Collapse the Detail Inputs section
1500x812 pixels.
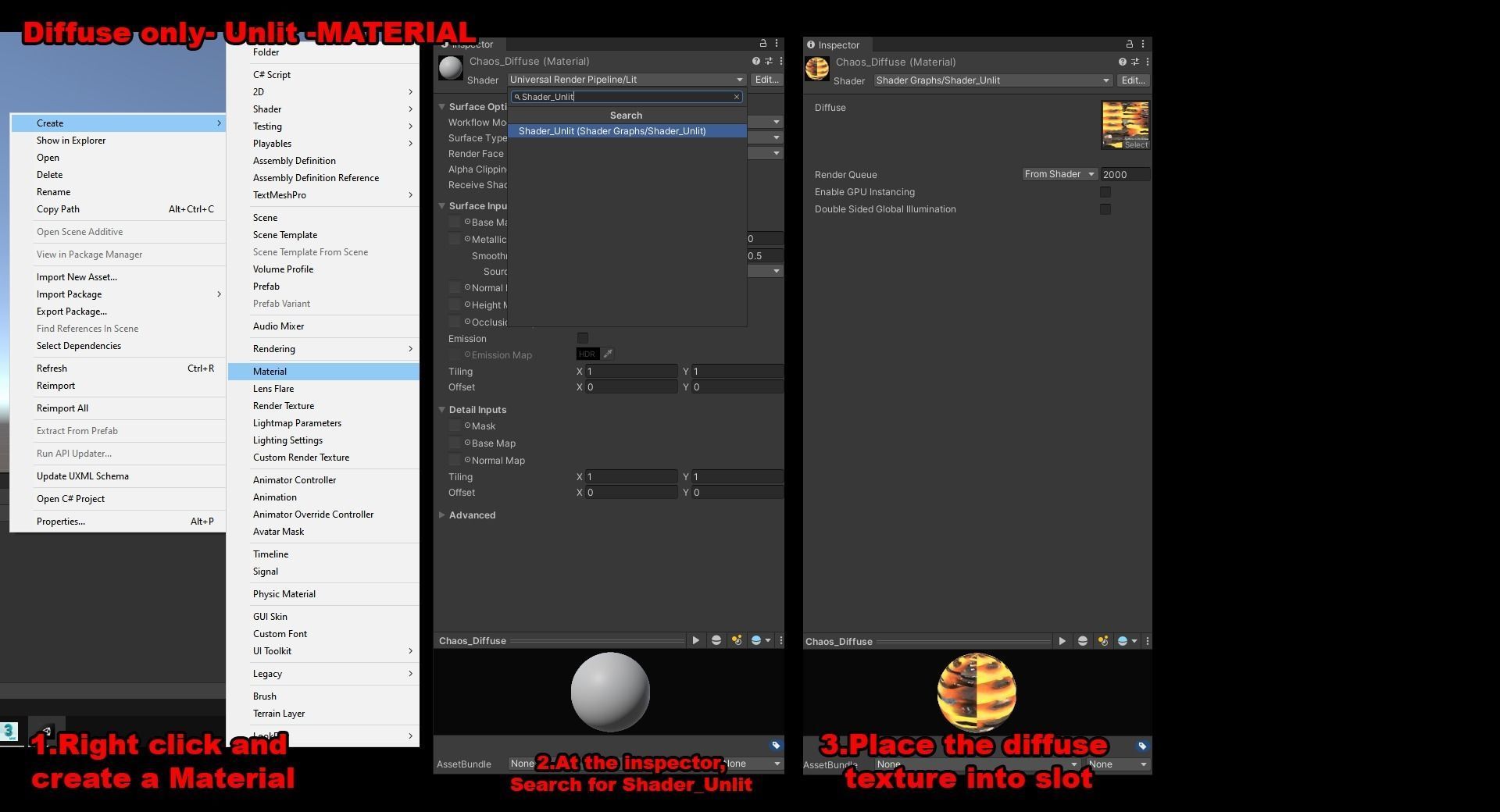441,409
